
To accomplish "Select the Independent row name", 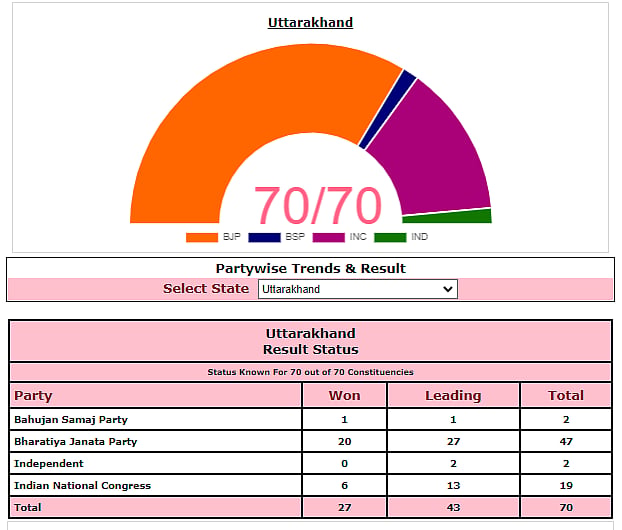I will tap(49, 463).
